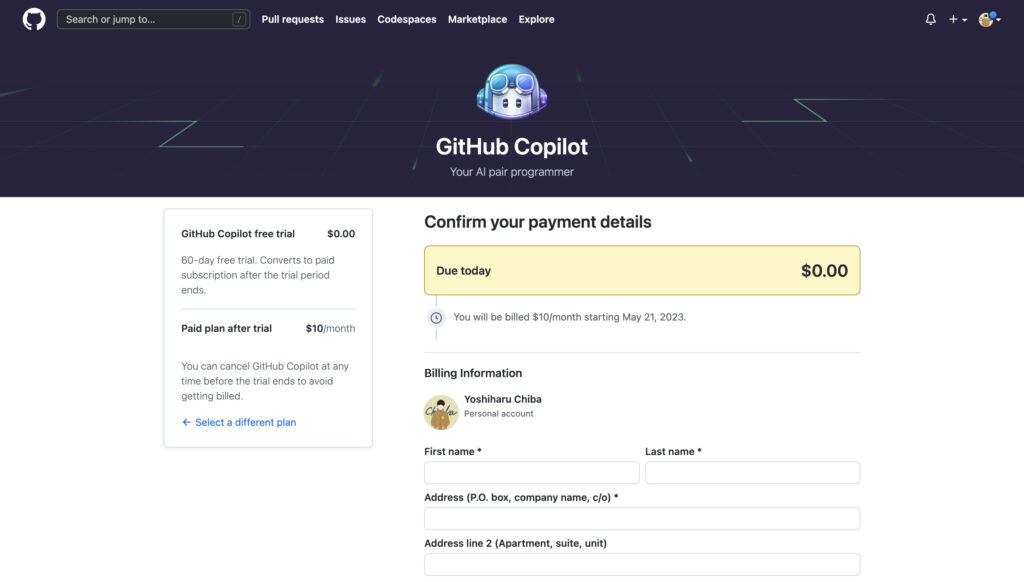Click the GitHub octocat logo
The height and width of the screenshot is (582, 1024).
pyautogui.click(x=33, y=18)
